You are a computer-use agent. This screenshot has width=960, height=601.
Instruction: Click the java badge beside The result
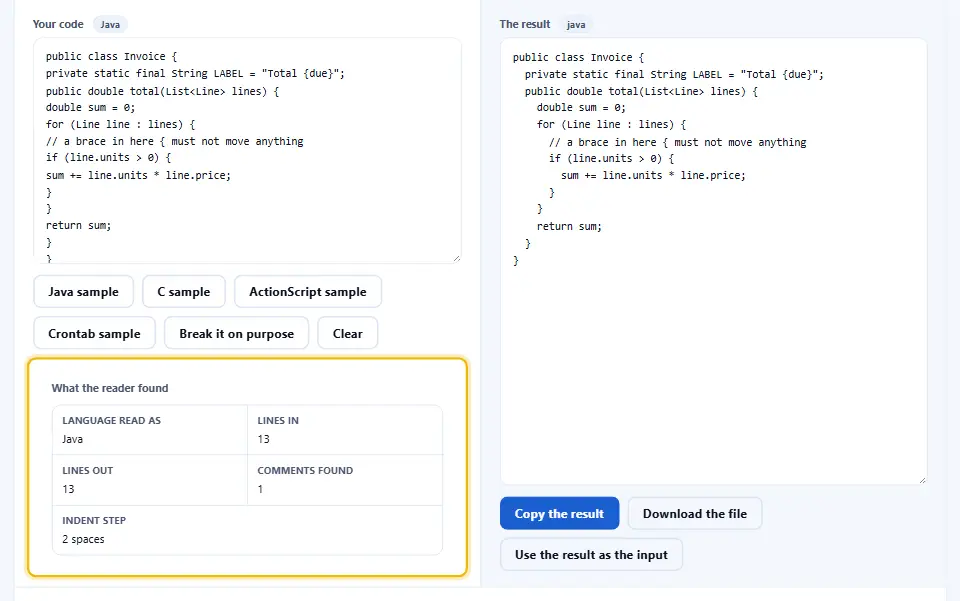click(576, 24)
